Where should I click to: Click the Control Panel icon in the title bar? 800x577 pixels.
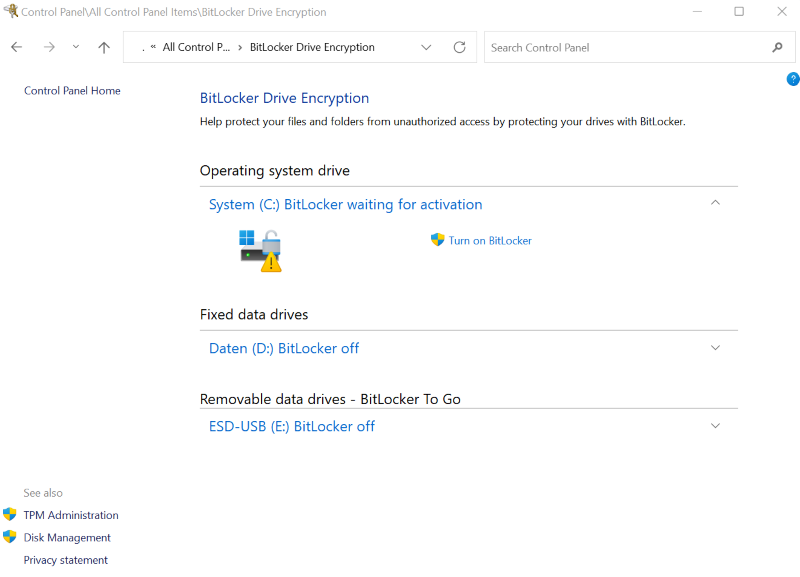coord(10,11)
